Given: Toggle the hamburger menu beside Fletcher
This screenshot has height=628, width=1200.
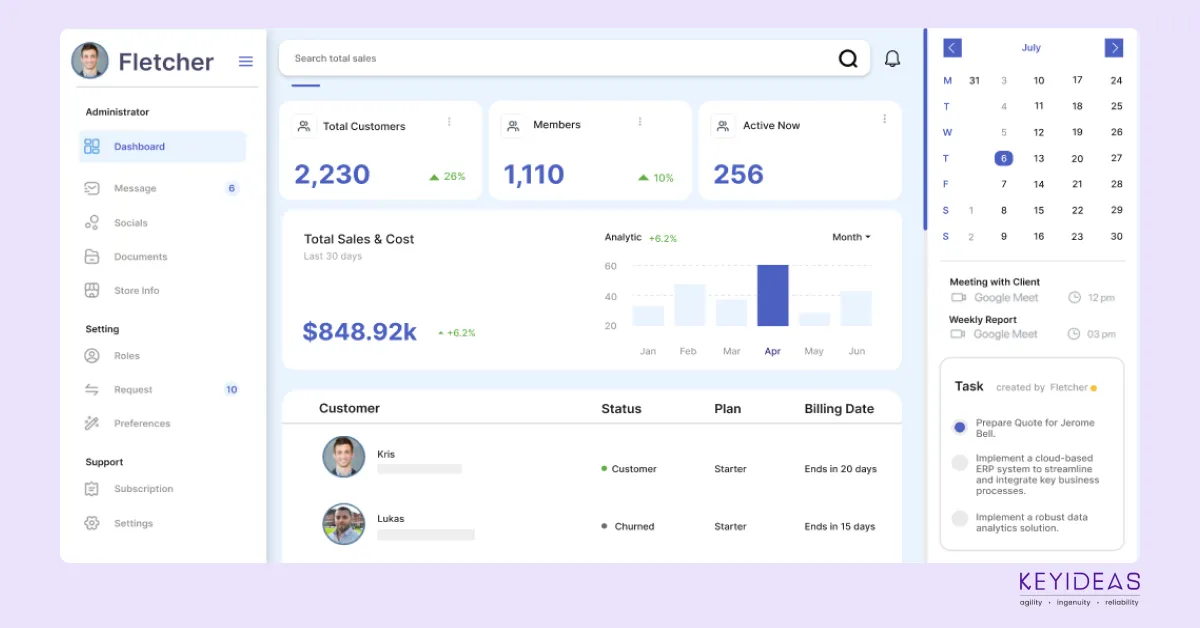Looking at the screenshot, I should [245, 62].
